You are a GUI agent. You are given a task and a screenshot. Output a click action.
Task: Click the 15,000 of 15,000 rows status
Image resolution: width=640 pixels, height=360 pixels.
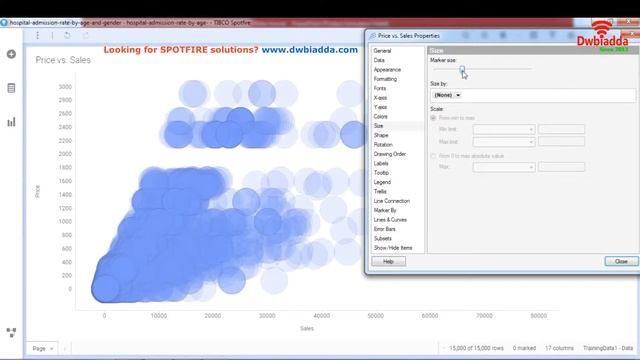pyautogui.click(x=476, y=349)
